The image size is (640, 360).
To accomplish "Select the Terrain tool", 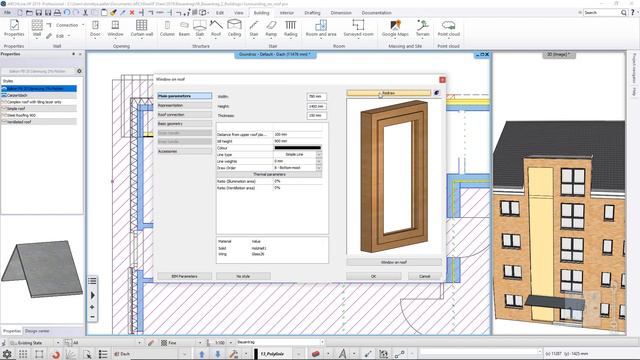I will [x=422, y=29].
